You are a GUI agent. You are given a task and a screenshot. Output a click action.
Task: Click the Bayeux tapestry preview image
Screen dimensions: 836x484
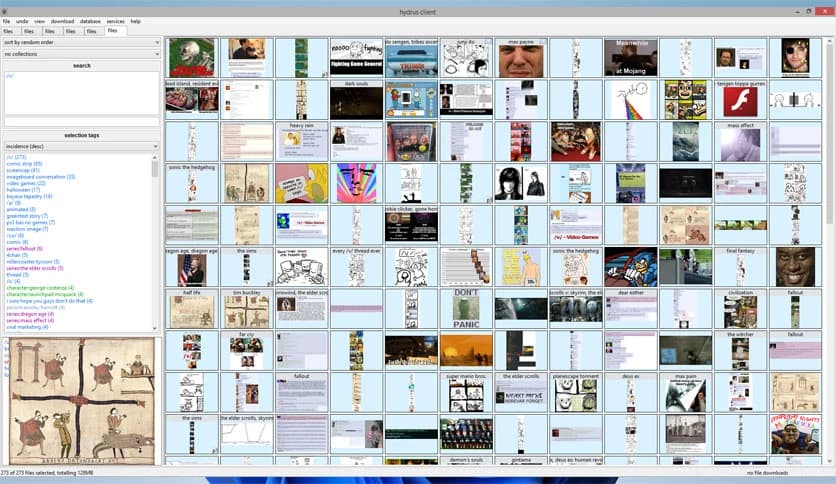pyautogui.click(x=82, y=401)
